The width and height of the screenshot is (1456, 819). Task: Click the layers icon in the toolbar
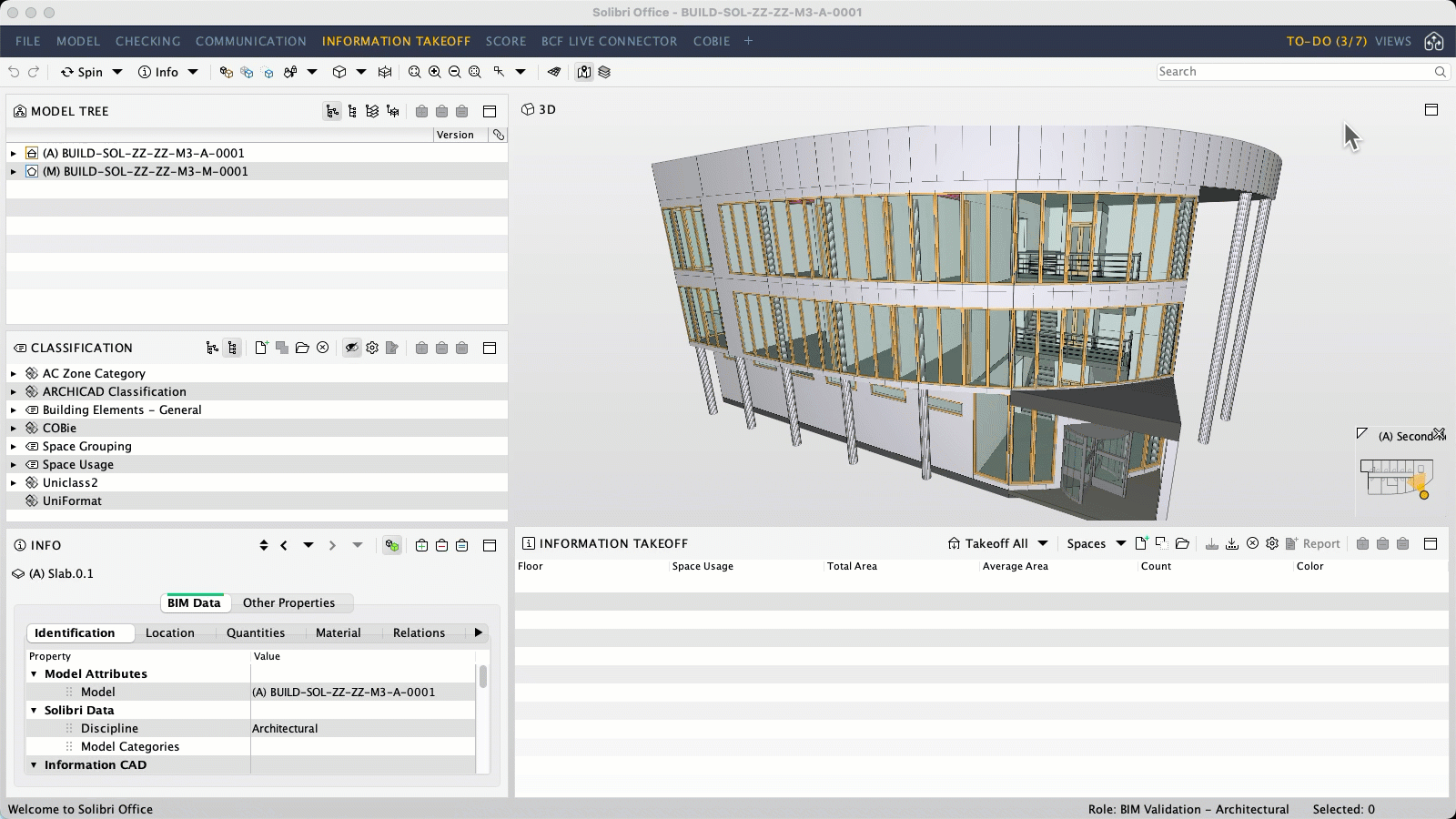pyautogui.click(x=605, y=72)
